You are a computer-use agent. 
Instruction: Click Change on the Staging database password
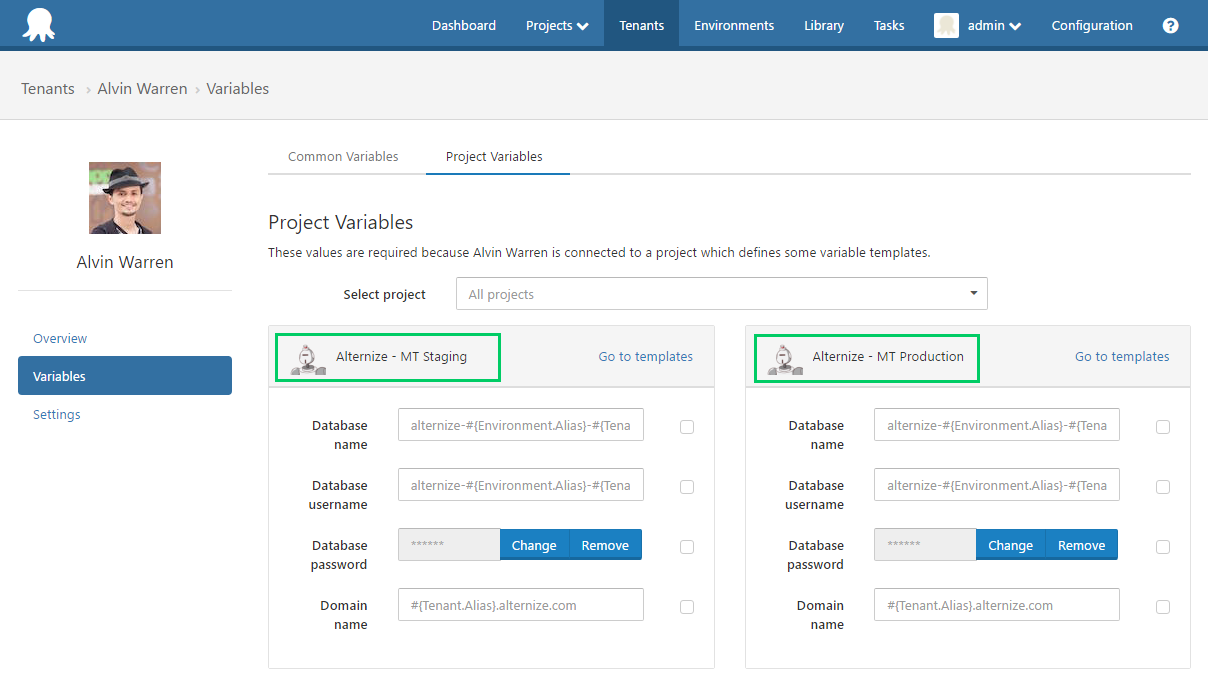click(x=534, y=545)
